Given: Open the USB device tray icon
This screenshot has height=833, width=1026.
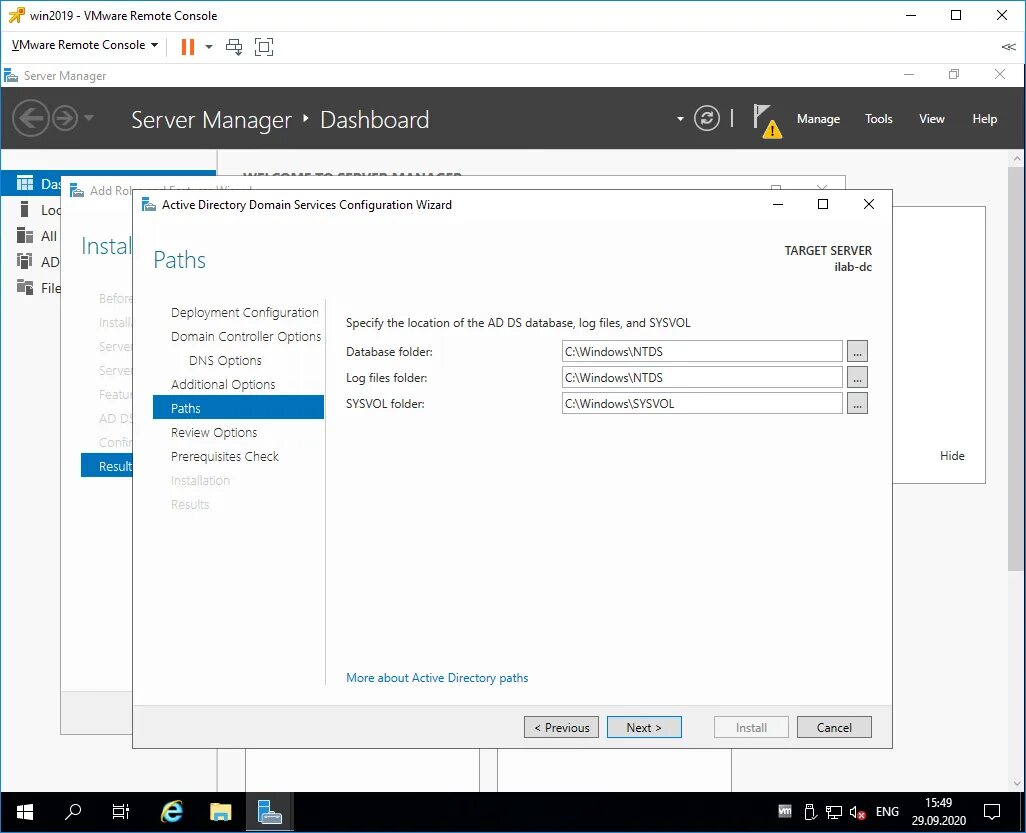Looking at the screenshot, I should point(809,812).
